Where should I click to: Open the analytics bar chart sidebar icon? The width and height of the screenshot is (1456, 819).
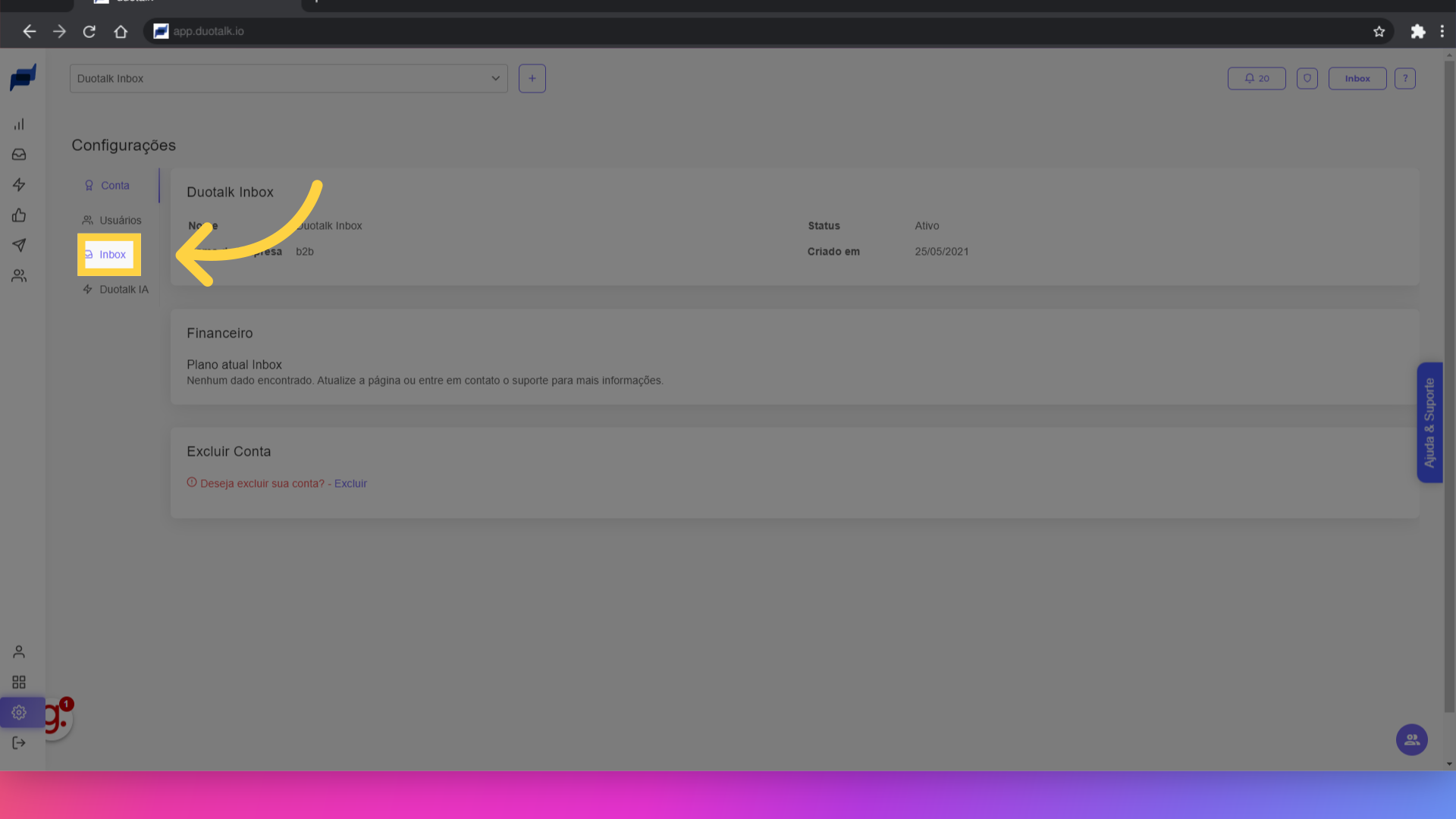[19, 124]
